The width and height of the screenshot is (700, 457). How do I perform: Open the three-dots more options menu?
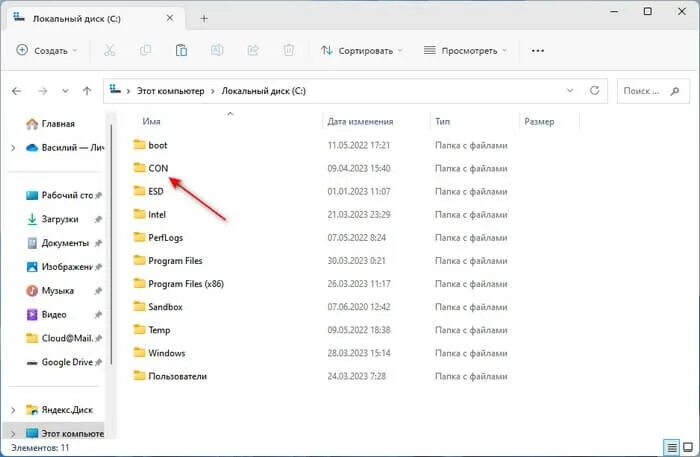(x=538, y=51)
